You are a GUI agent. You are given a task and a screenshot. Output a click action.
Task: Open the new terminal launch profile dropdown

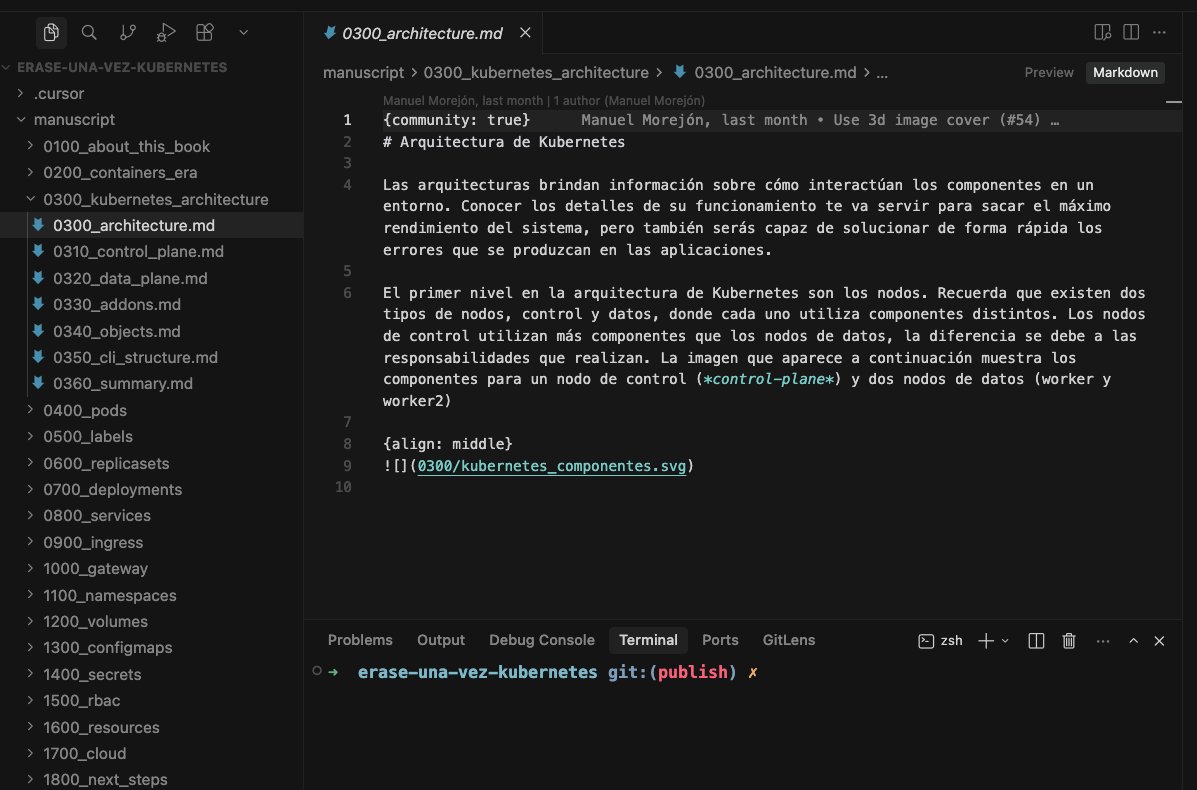1005,641
